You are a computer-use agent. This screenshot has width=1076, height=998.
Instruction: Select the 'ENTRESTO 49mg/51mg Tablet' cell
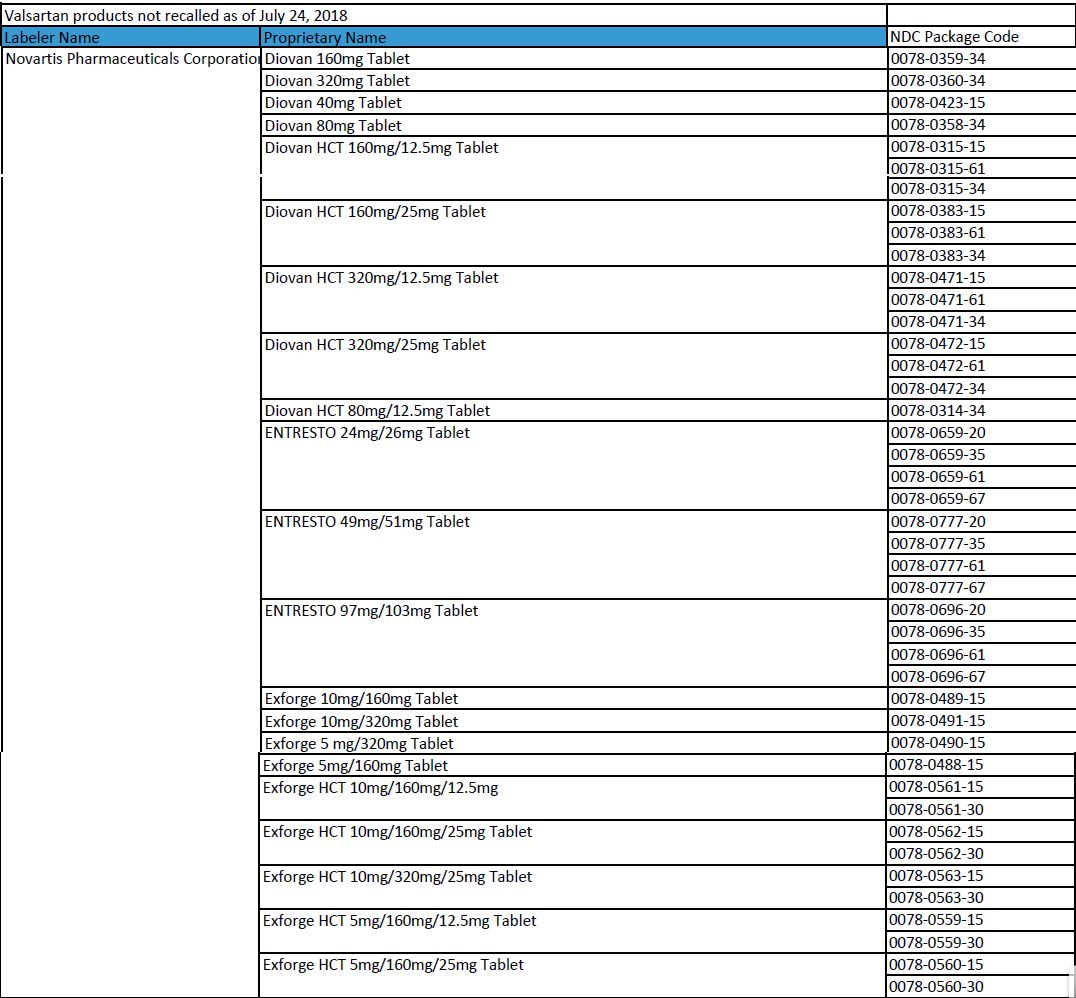point(574,554)
